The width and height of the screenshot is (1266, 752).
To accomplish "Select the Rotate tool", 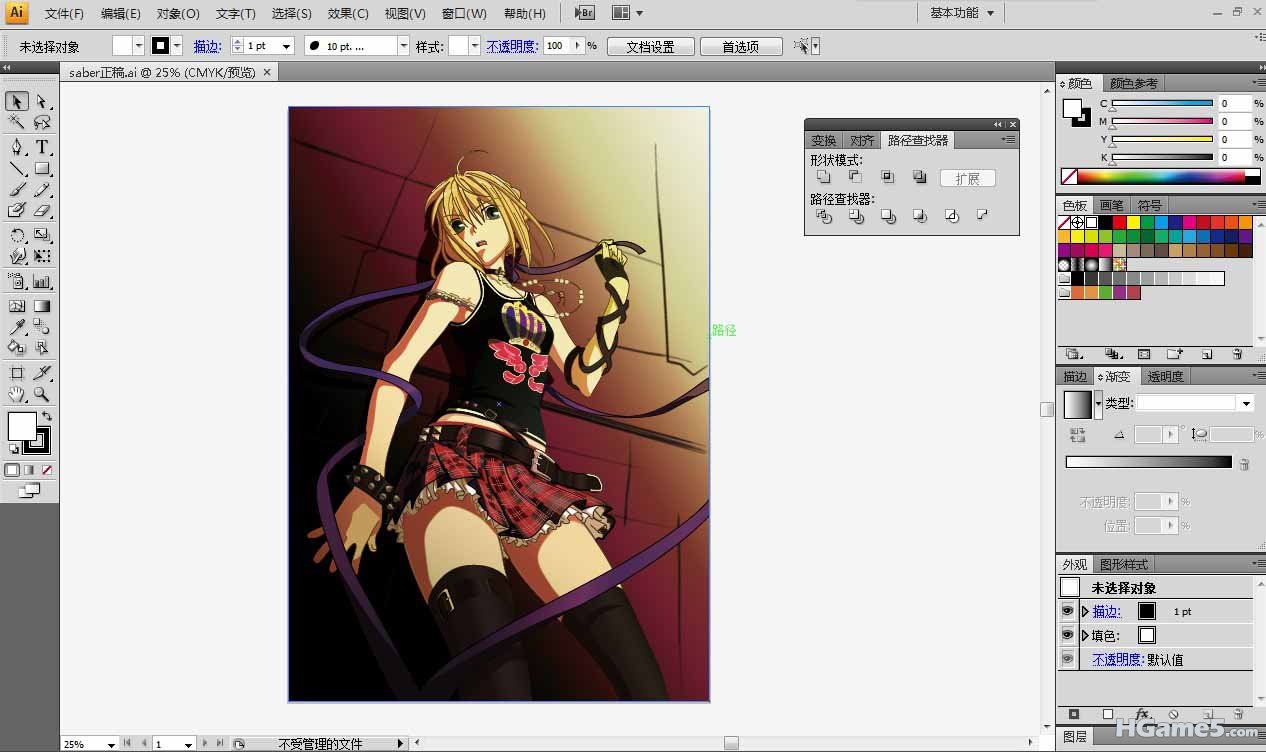I will click(x=17, y=236).
